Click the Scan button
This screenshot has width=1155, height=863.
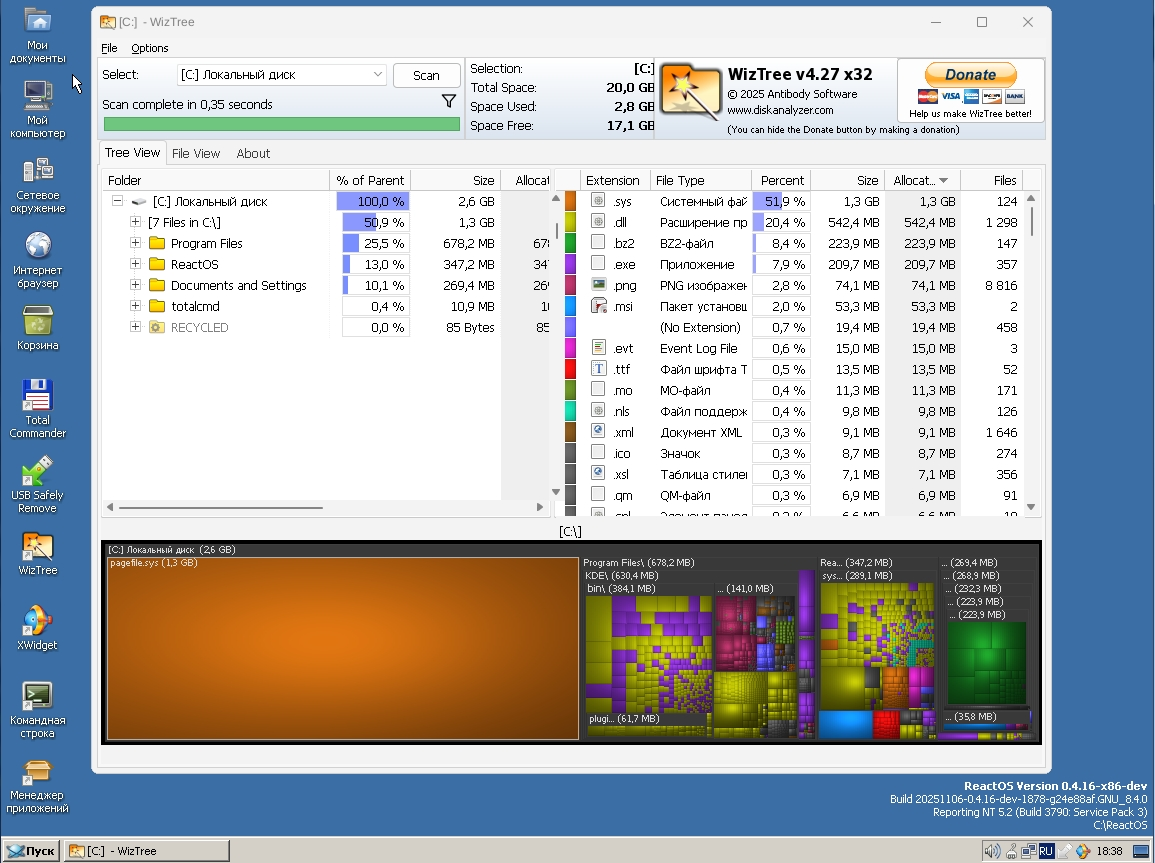click(x=426, y=74)
